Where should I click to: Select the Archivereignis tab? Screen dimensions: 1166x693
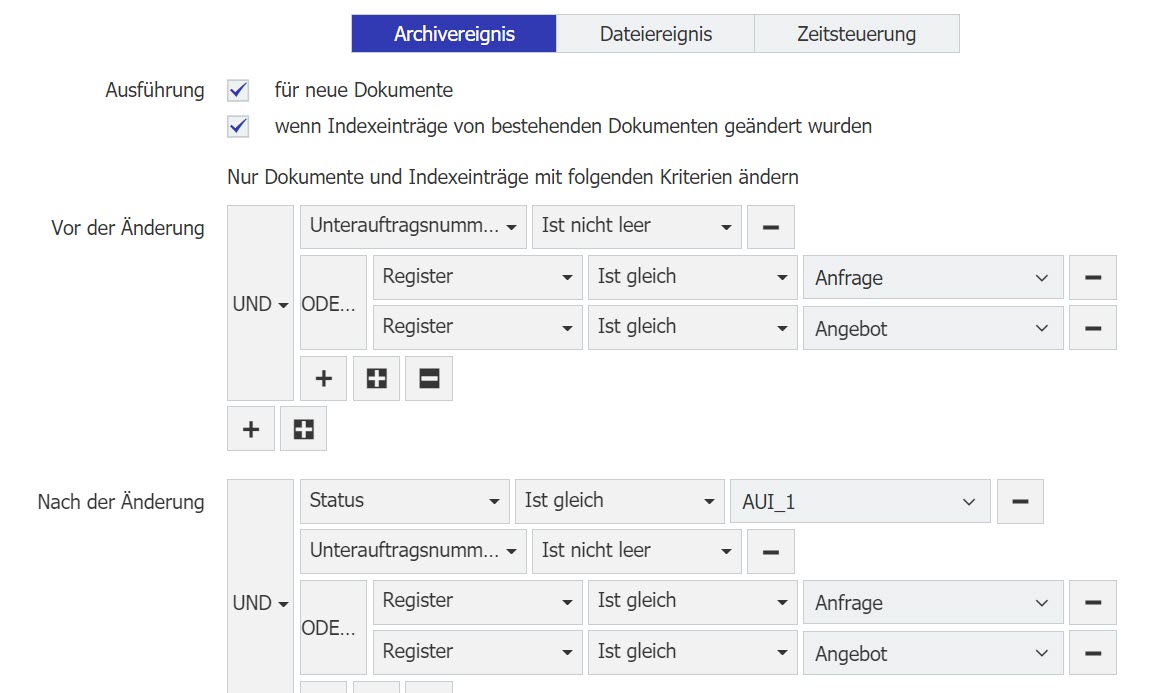coord(454,34)
